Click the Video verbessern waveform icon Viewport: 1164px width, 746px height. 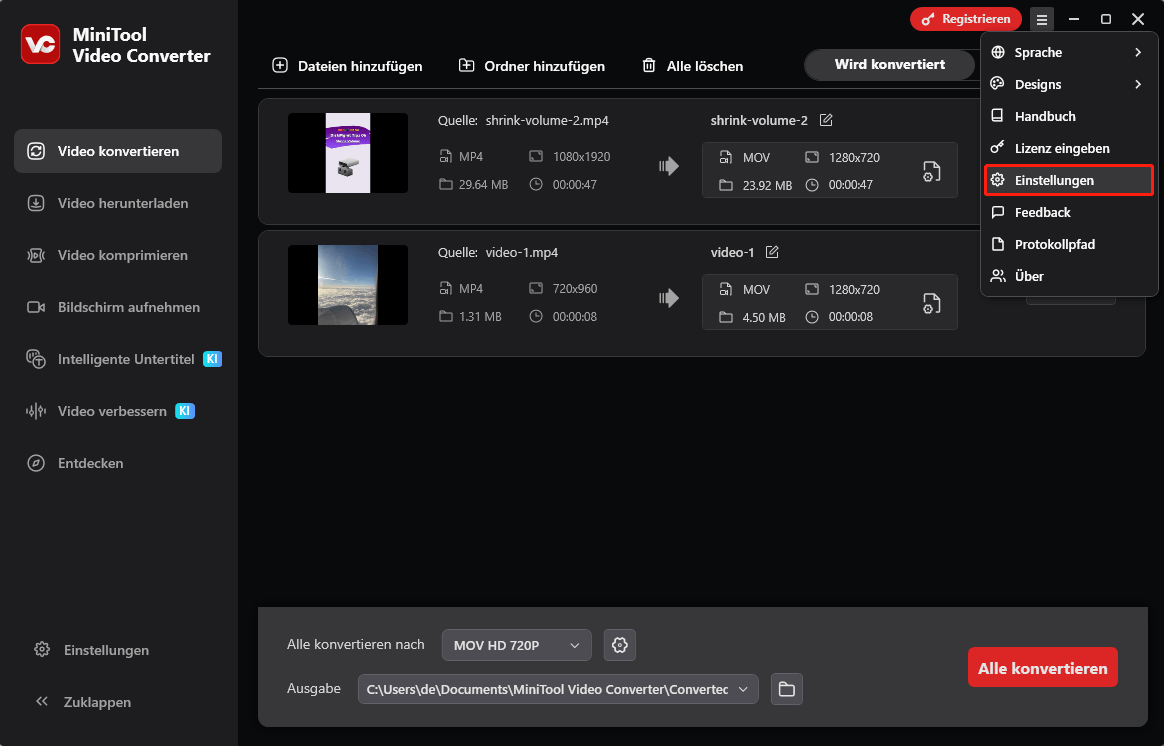[36, 411]
